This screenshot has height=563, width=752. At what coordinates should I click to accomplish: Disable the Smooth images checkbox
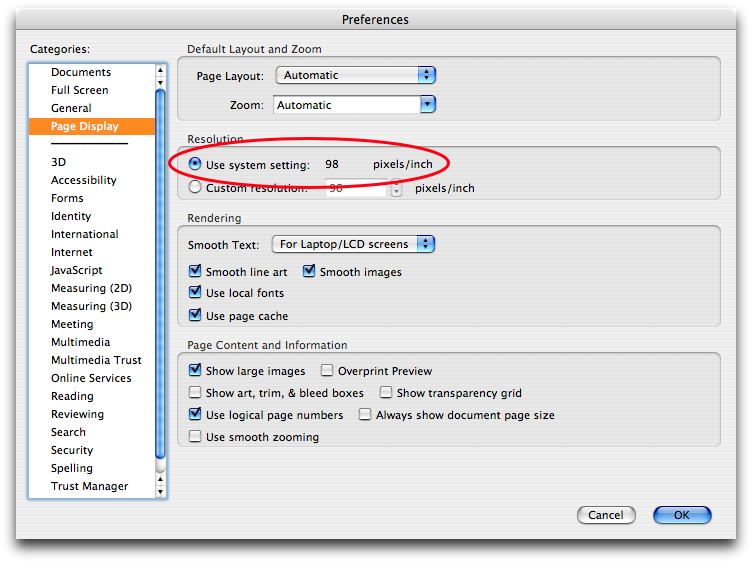309,272
